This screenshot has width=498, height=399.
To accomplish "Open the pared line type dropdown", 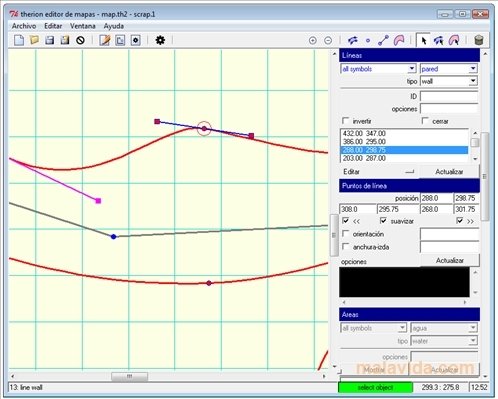I will point(473,69).
